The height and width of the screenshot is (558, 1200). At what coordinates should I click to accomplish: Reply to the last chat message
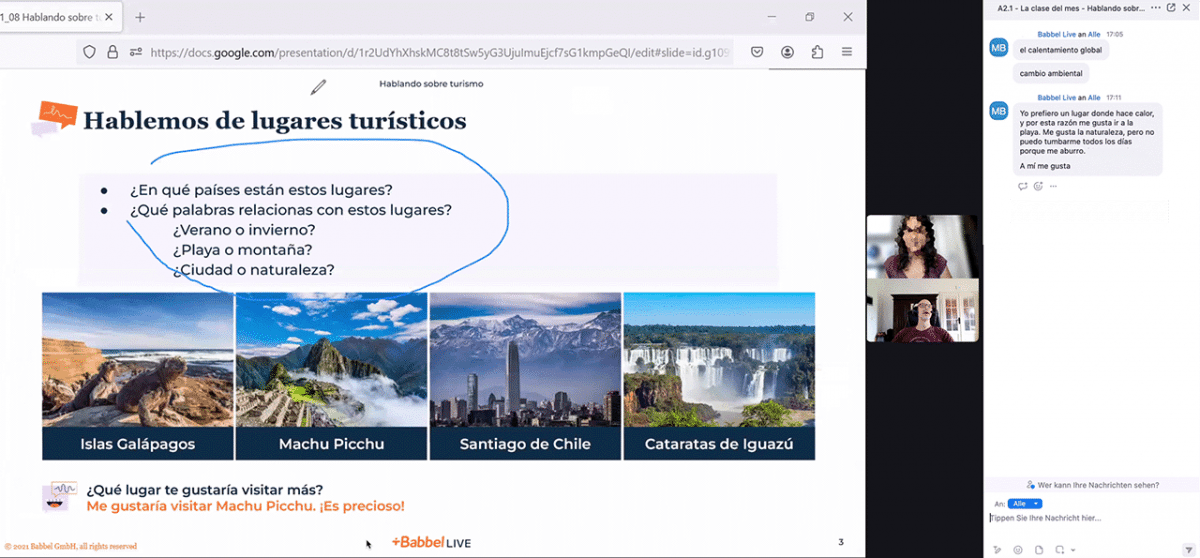tap(1022, 186)
